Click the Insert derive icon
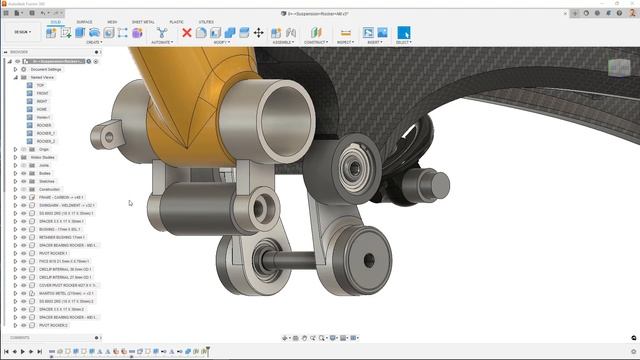640x360 pixels. pos(368,33)
